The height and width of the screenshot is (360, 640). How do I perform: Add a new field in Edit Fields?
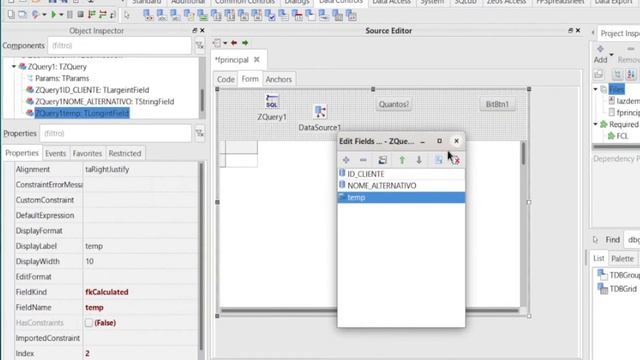pyautogui.click(x=346, y=160)
